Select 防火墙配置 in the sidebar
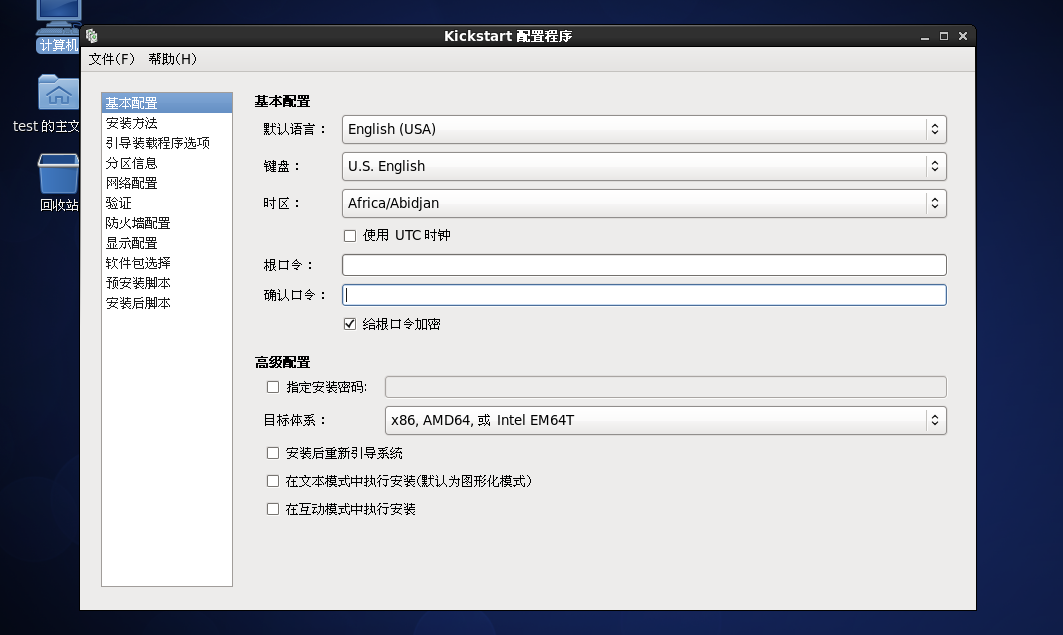Screen dimensions: 1063x635 click(167, 223)
